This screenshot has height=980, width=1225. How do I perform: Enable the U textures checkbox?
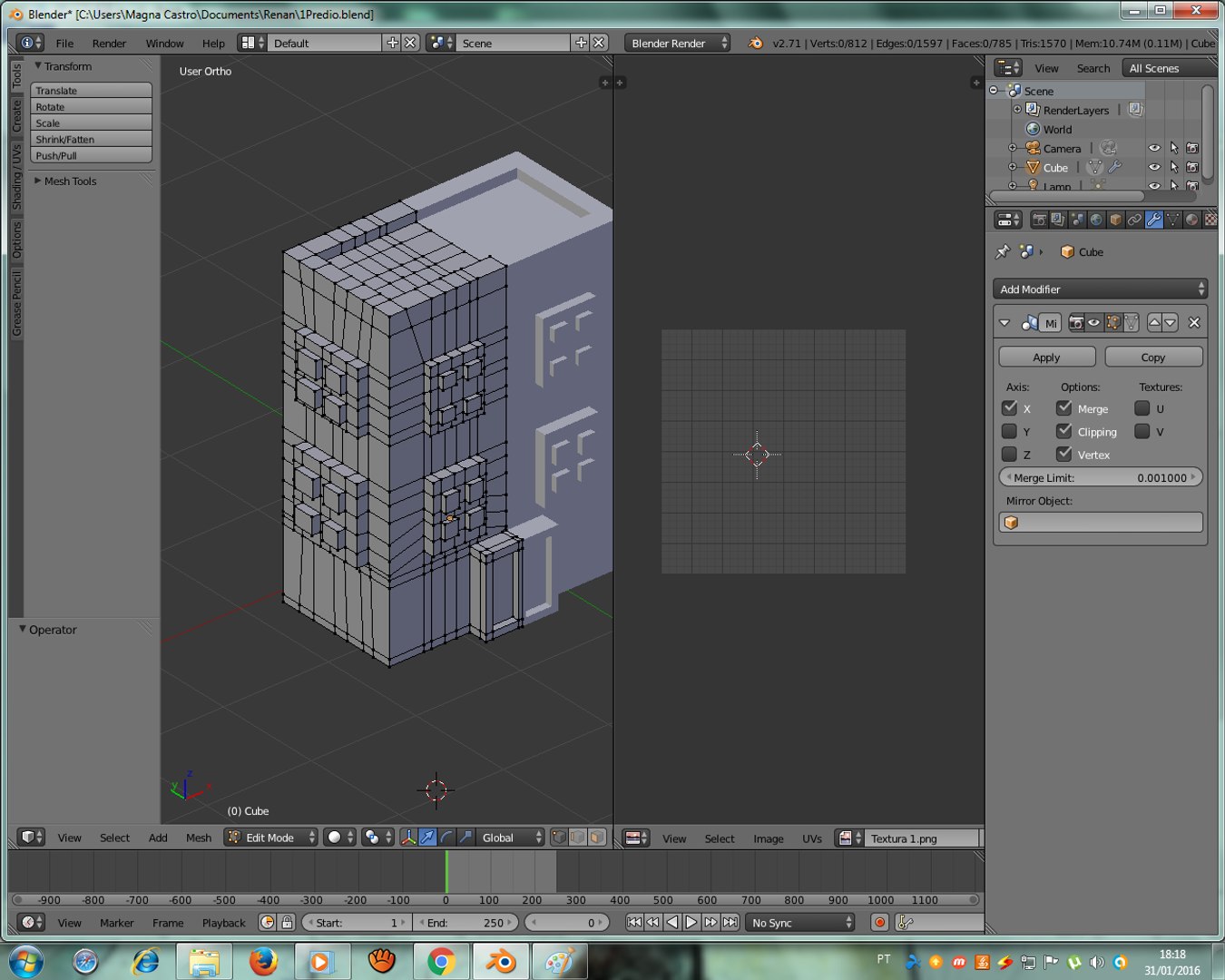coord(1142,408)
